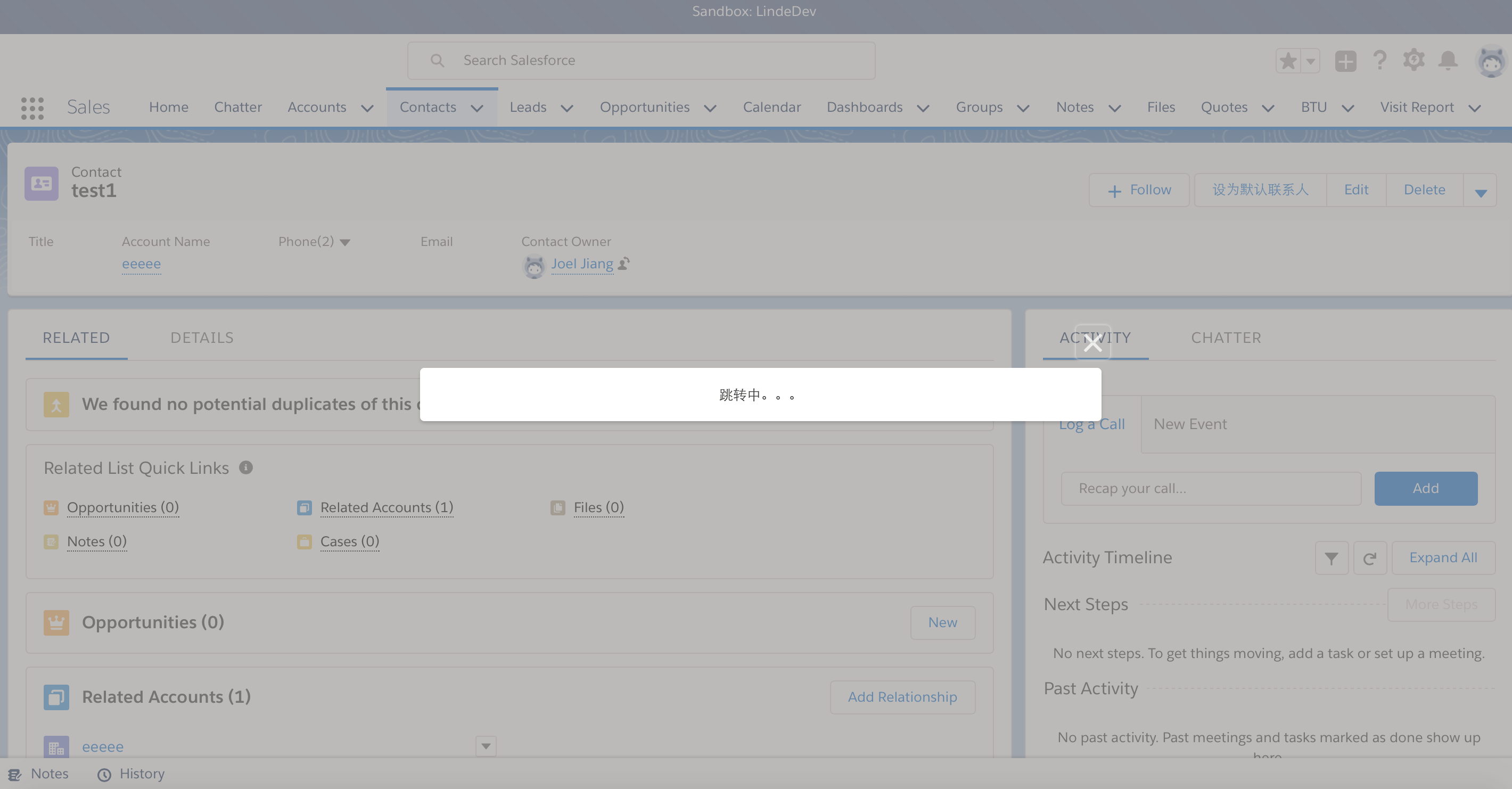Click the search magnifier icon

pyautogui.click(x=437, y=61)
